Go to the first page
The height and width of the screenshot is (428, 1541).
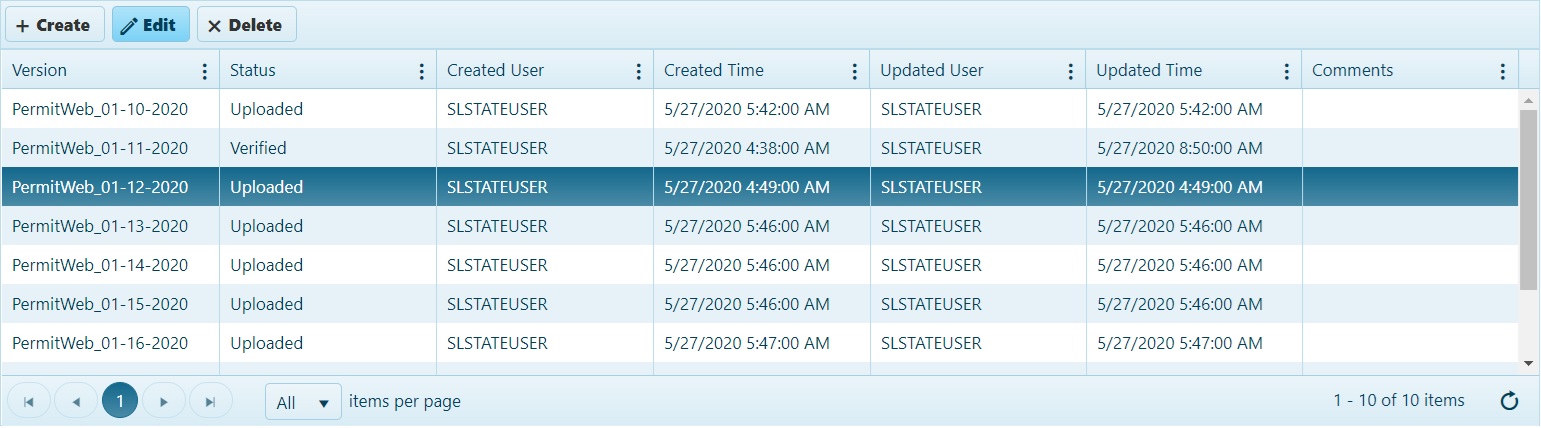click(29, 401)
